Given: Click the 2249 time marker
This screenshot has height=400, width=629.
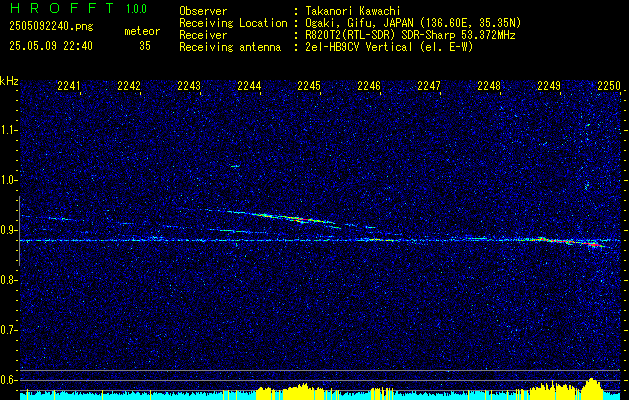Looking at the screenshot, I should click(x=549, y=86).
